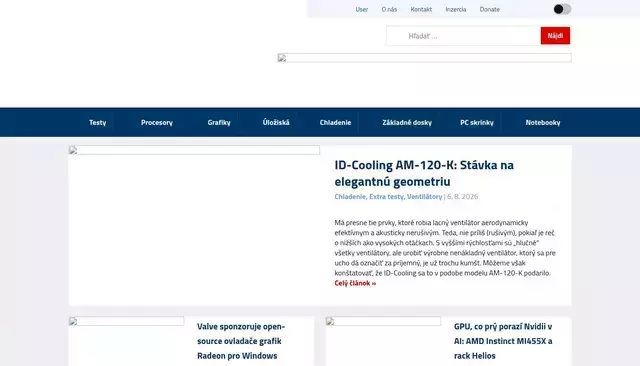This screenshot has height=366, width=640.
Task: Open the User link in top bar
Action: (361, 9)
